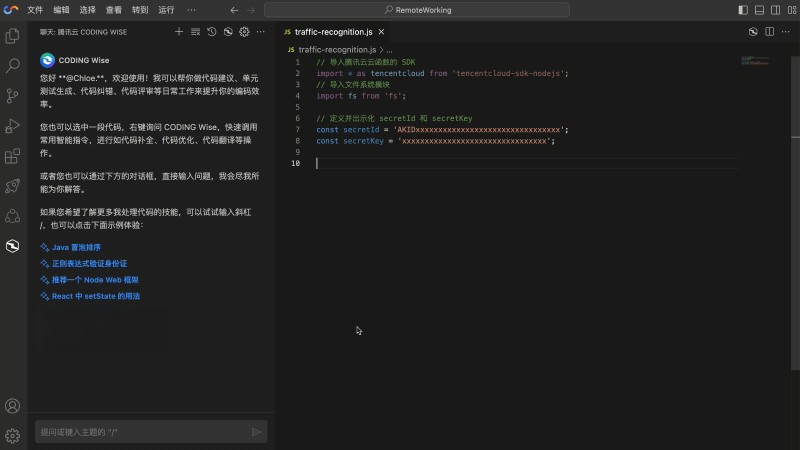Click the 聊天: 腾讯云 CODING WISE panel title
The width and height of the screenshot is (800, 450).
click(x=83, y=32)
